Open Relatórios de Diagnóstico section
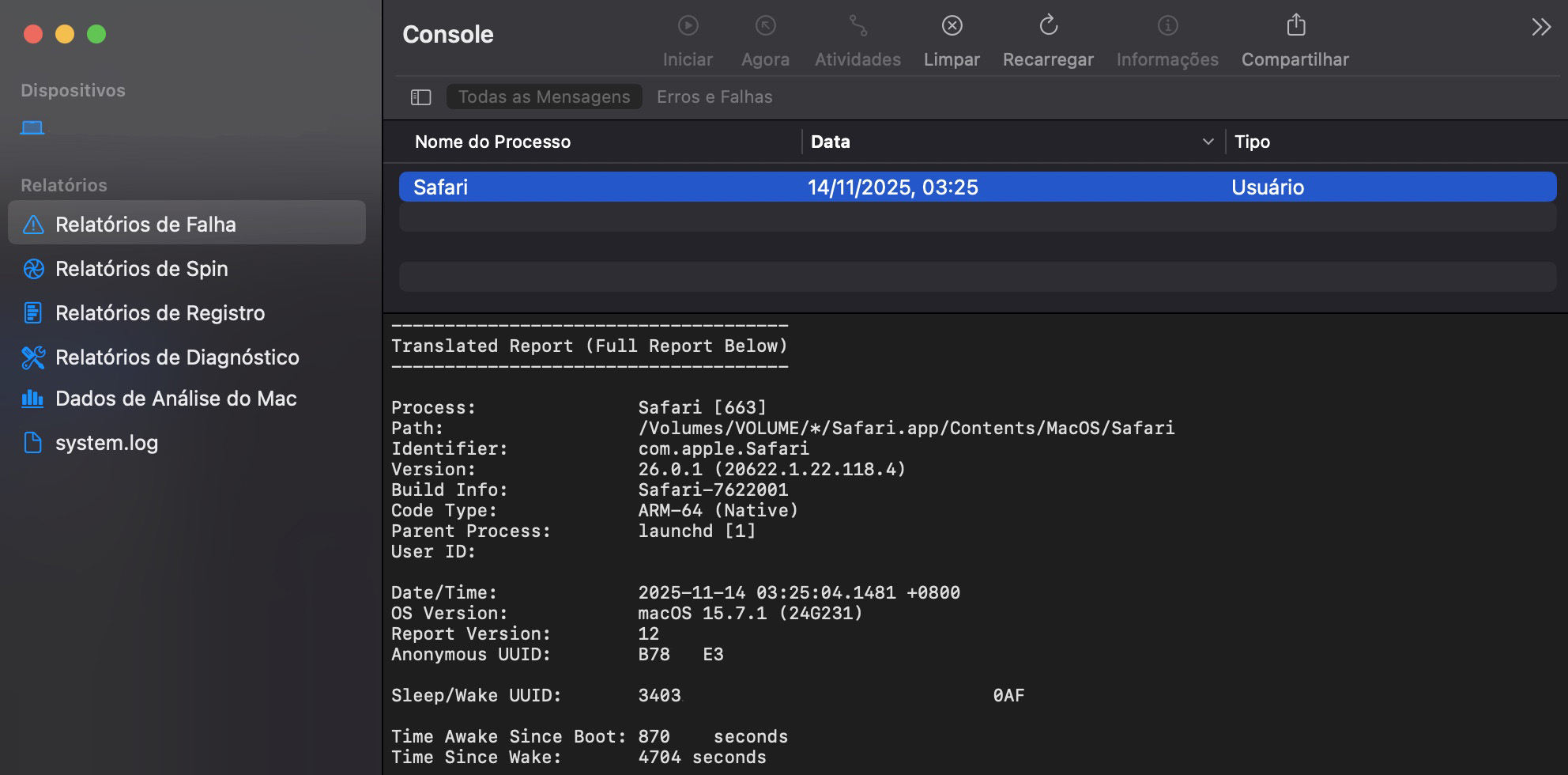 tap(177, 357)
